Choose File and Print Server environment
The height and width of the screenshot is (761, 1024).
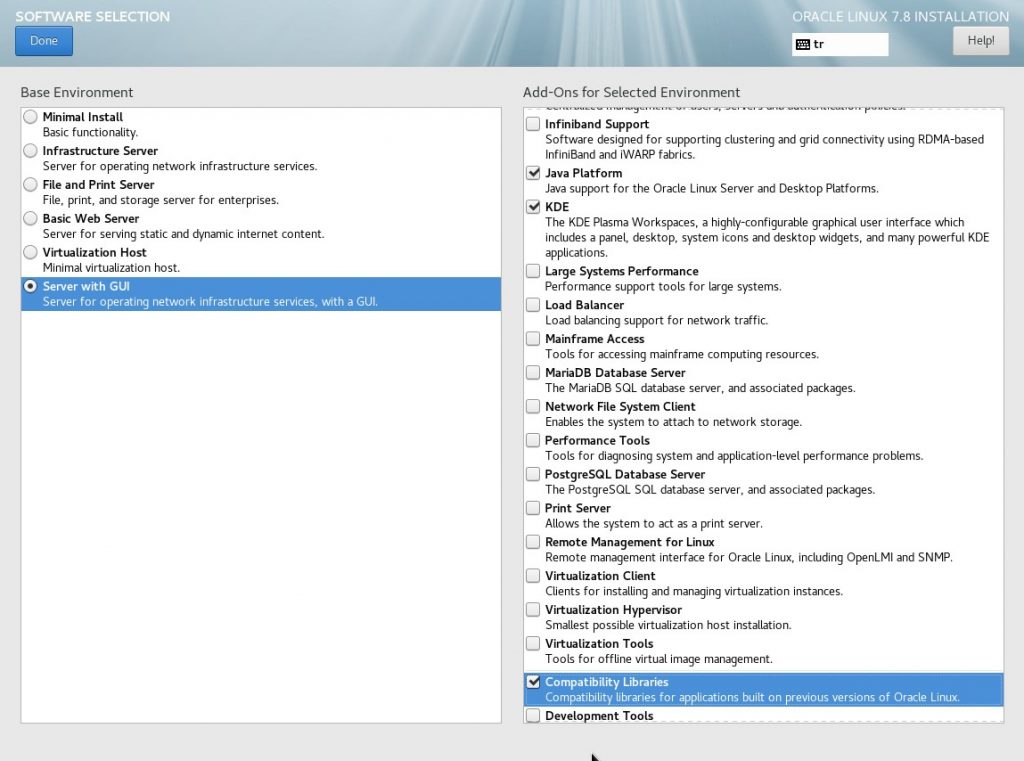click(x=30, y=185)
